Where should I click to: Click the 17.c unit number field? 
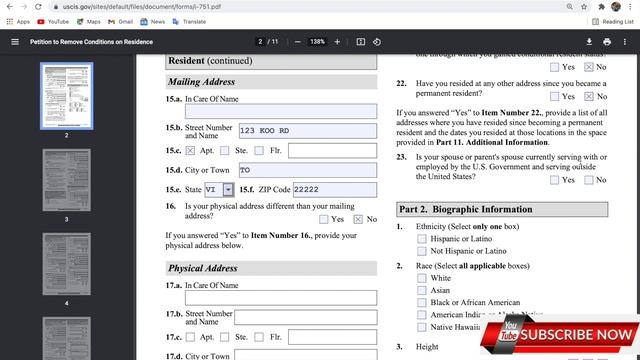332,337
